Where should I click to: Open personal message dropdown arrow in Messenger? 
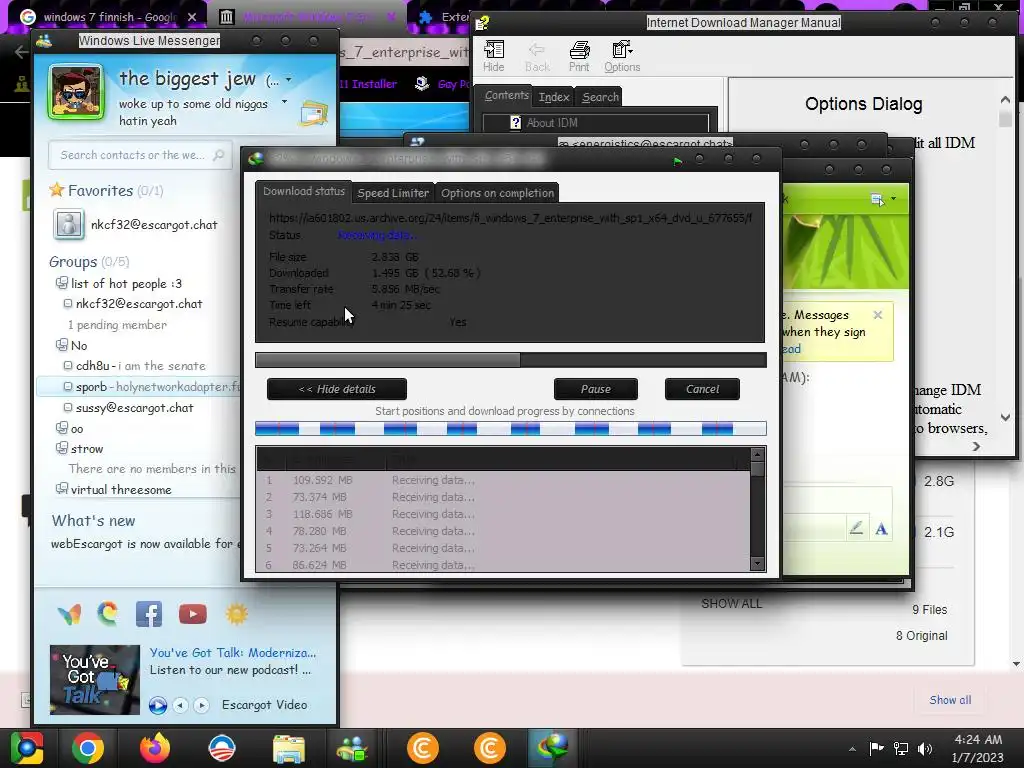[x=284, y=102]
